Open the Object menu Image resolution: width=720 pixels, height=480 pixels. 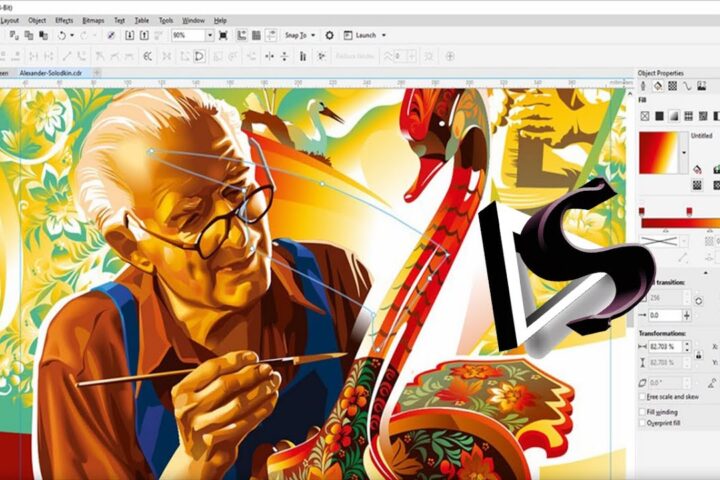[x=37, y=20]
